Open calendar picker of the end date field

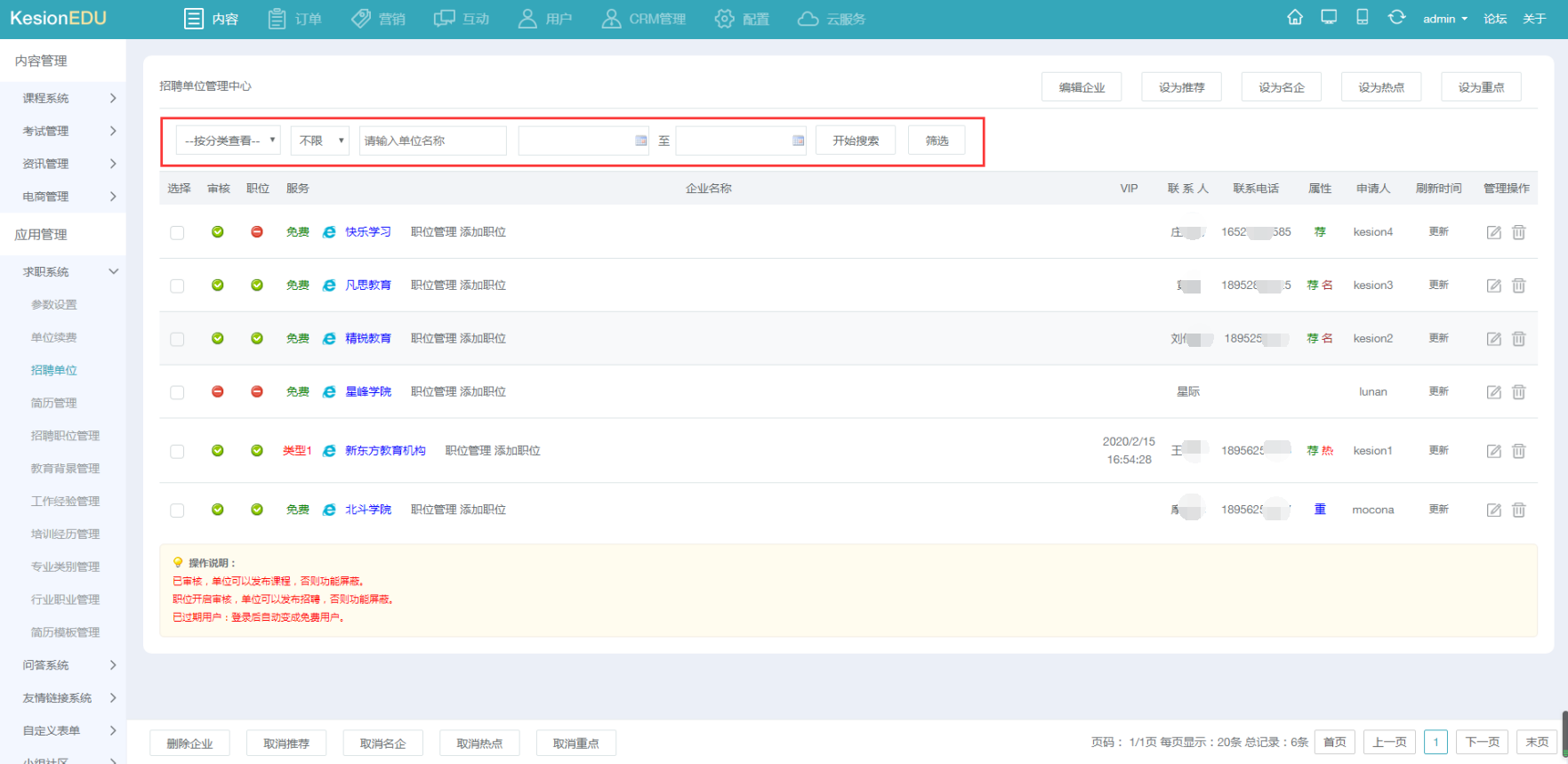[x=799, y=141]
